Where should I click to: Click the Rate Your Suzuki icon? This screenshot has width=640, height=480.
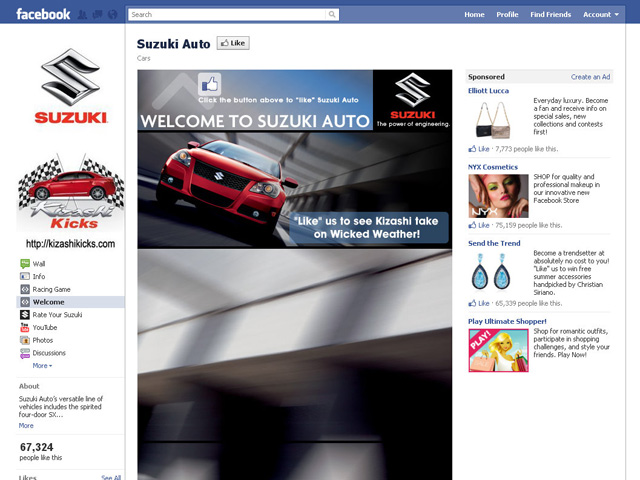pyautogui.click(x=25, y=314)
